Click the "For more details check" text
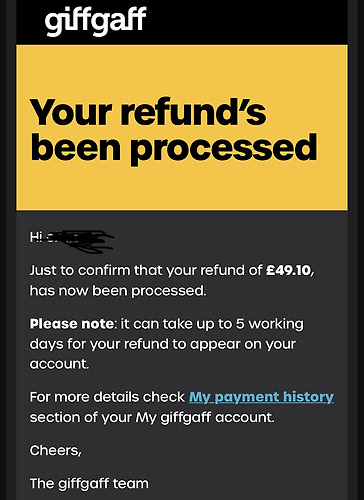364x500 pixels. coord(107,397)
